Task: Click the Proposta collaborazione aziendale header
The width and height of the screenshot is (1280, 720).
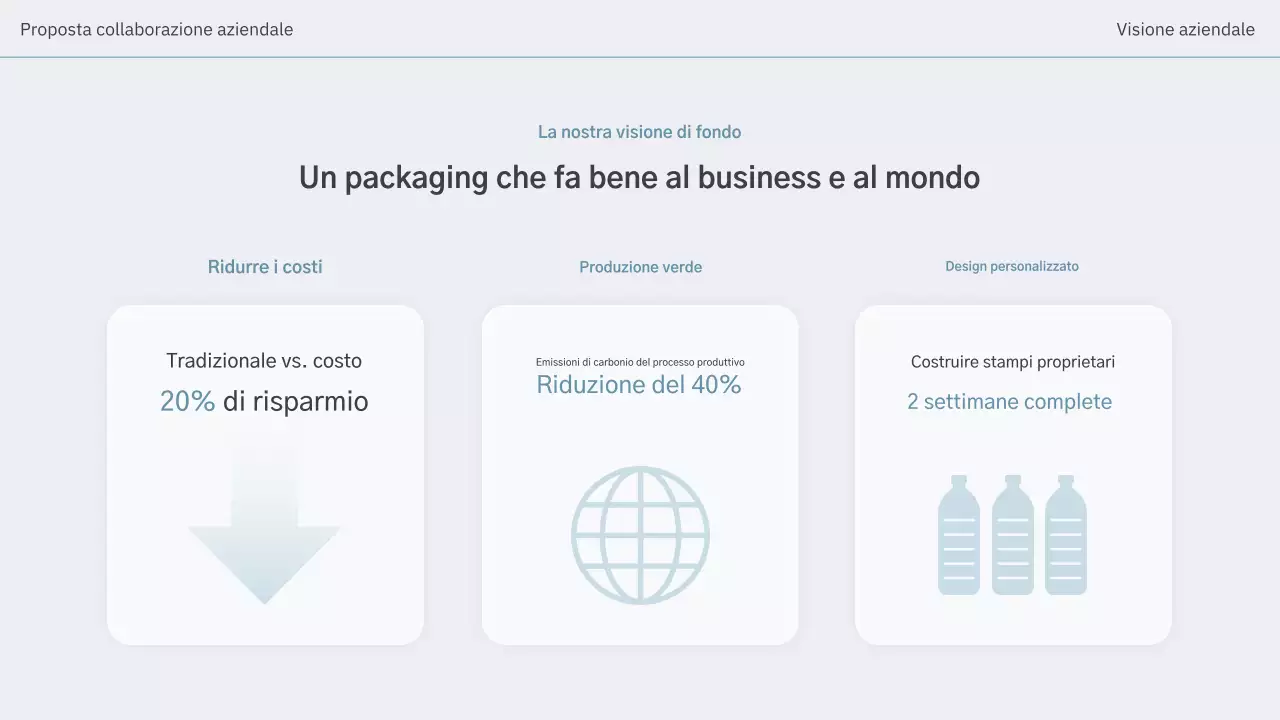Action: tap(156, 29)
